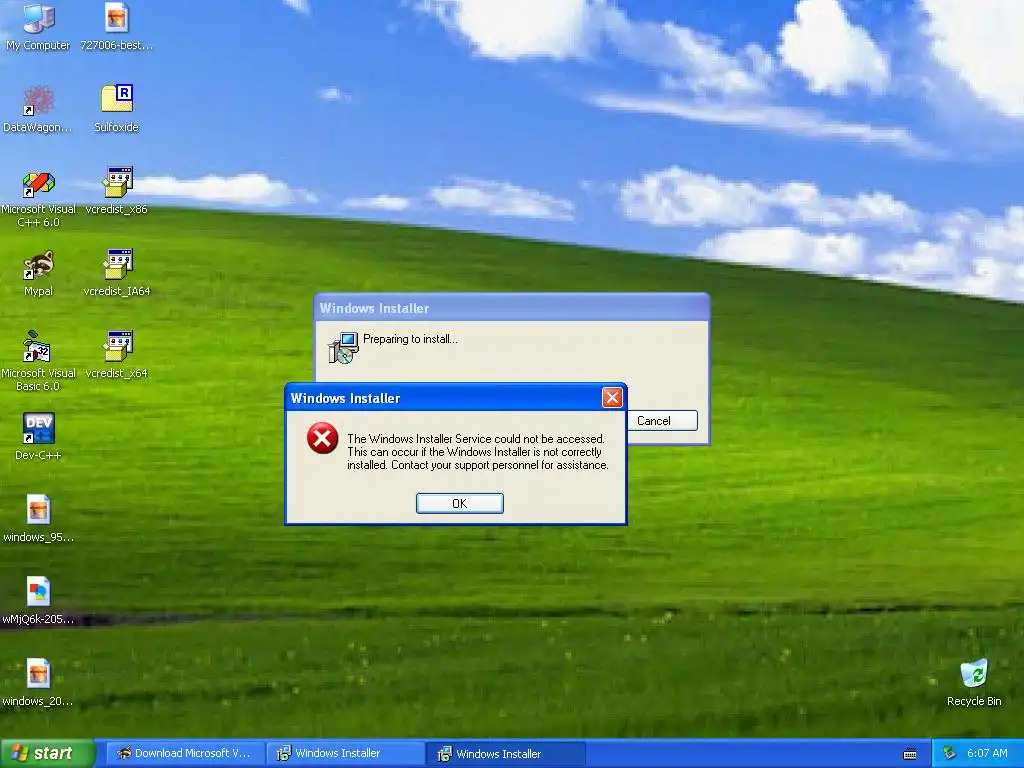Click OK in the Windows Installer error
Screen dimensions: 1024x768
pos(460,504)
